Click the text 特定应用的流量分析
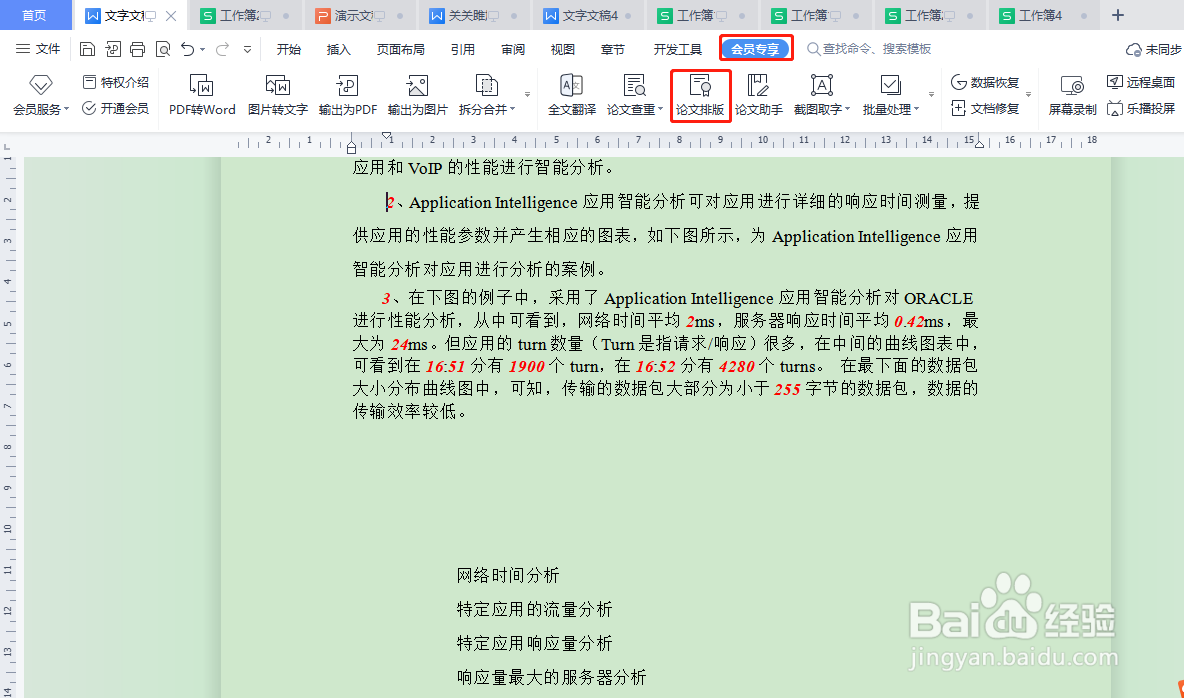Viewport: 1184px width, 698px height. click(x=535, y=610)
